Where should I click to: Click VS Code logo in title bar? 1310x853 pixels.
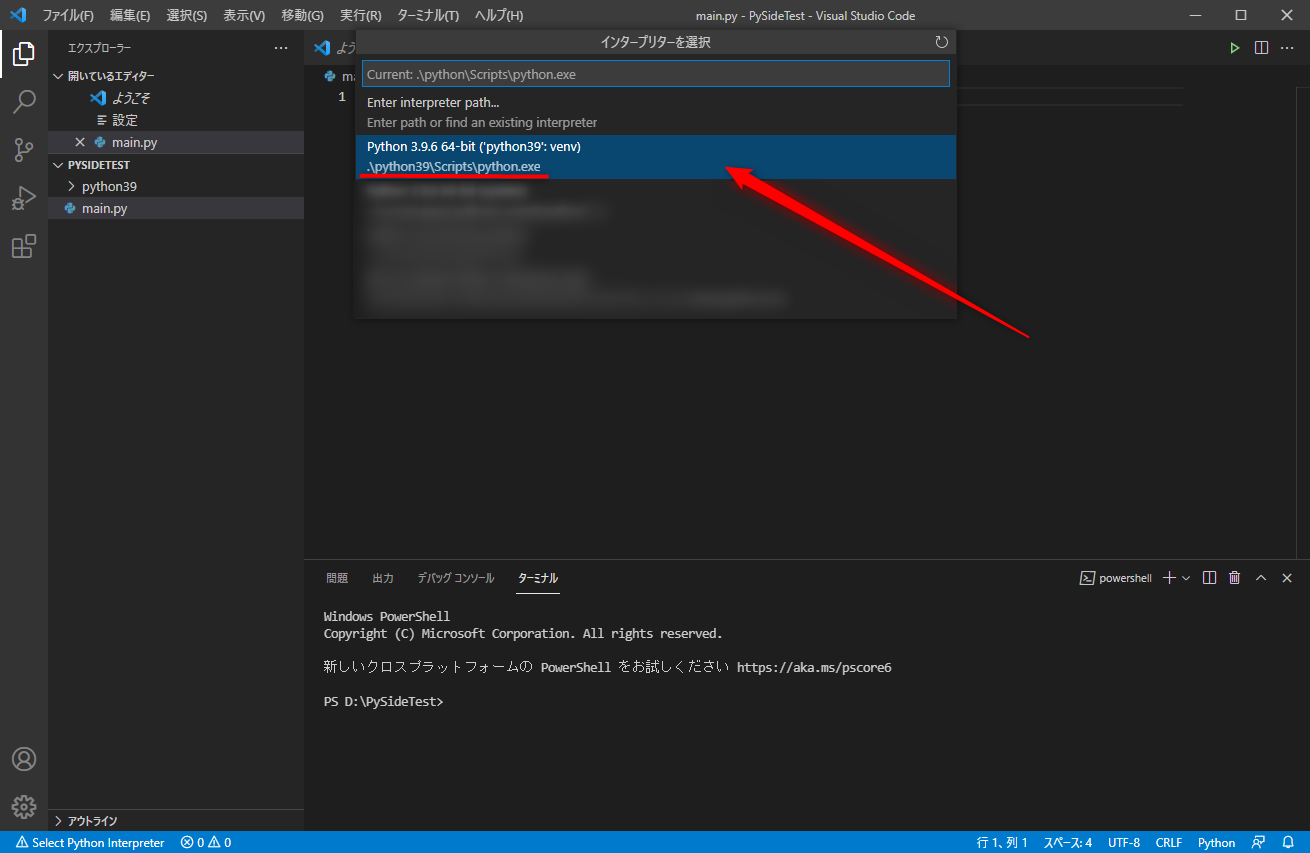tap(17, 15)
